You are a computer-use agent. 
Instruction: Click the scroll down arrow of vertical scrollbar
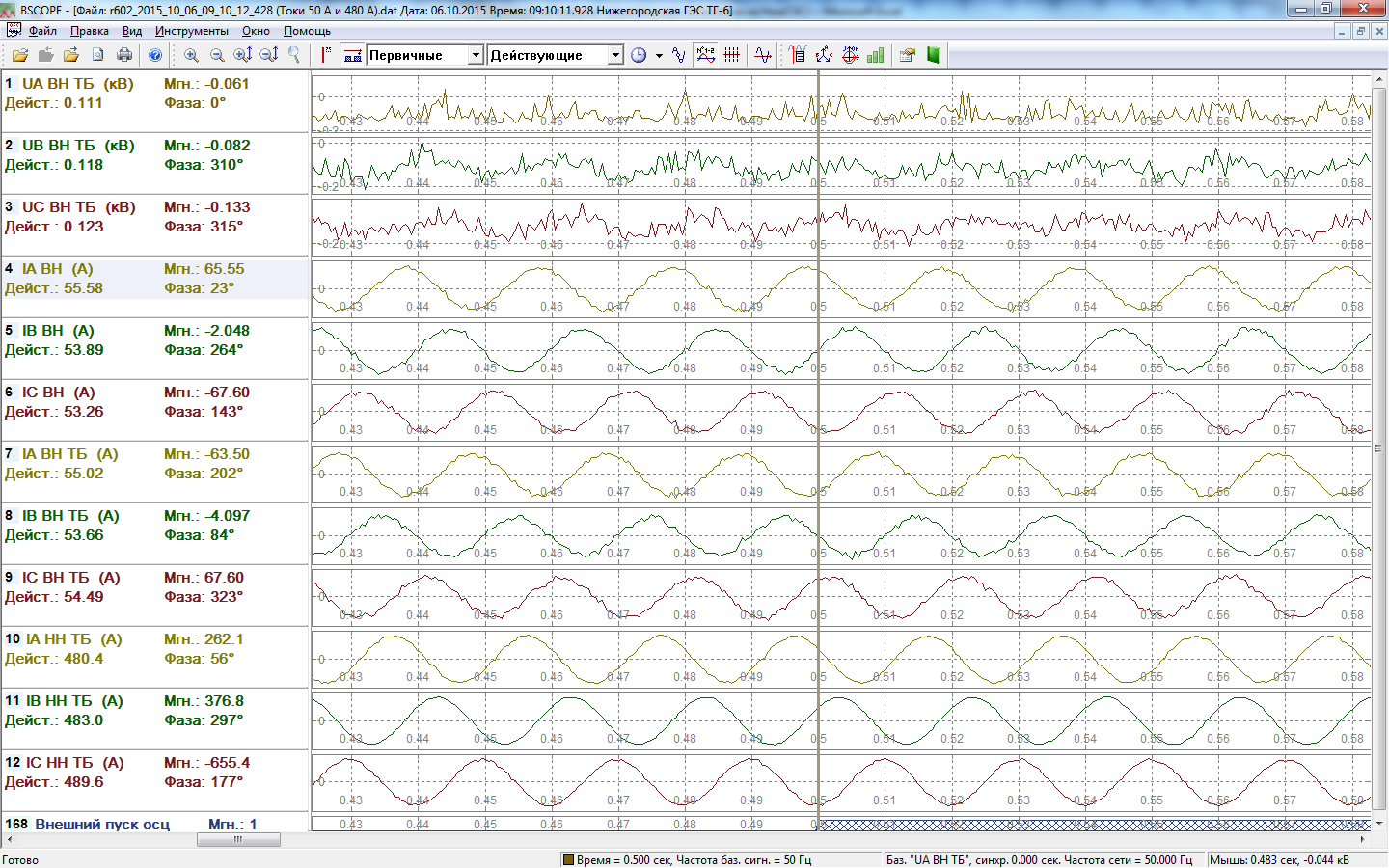tap(1379, 824)
